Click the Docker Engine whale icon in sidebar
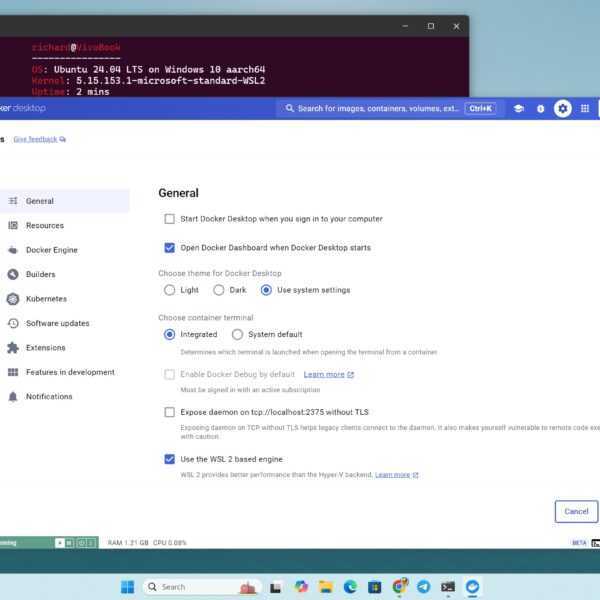The height and width of the screenshot is (600, 600). [x=13, y=250]
